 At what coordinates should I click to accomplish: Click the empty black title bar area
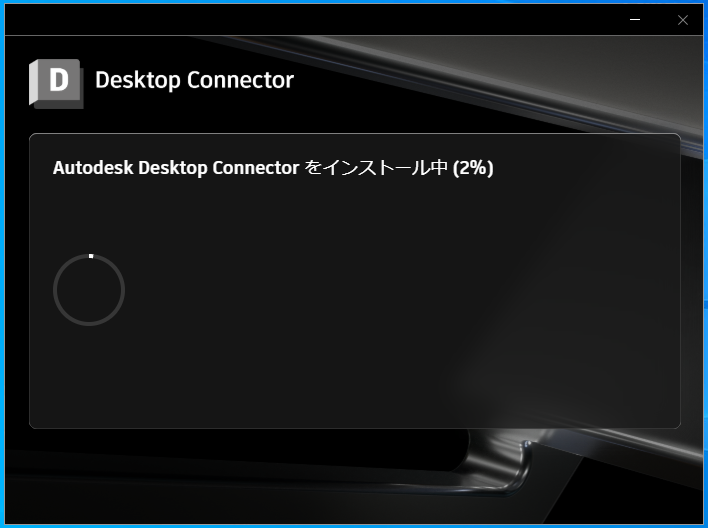pos(316,20)
